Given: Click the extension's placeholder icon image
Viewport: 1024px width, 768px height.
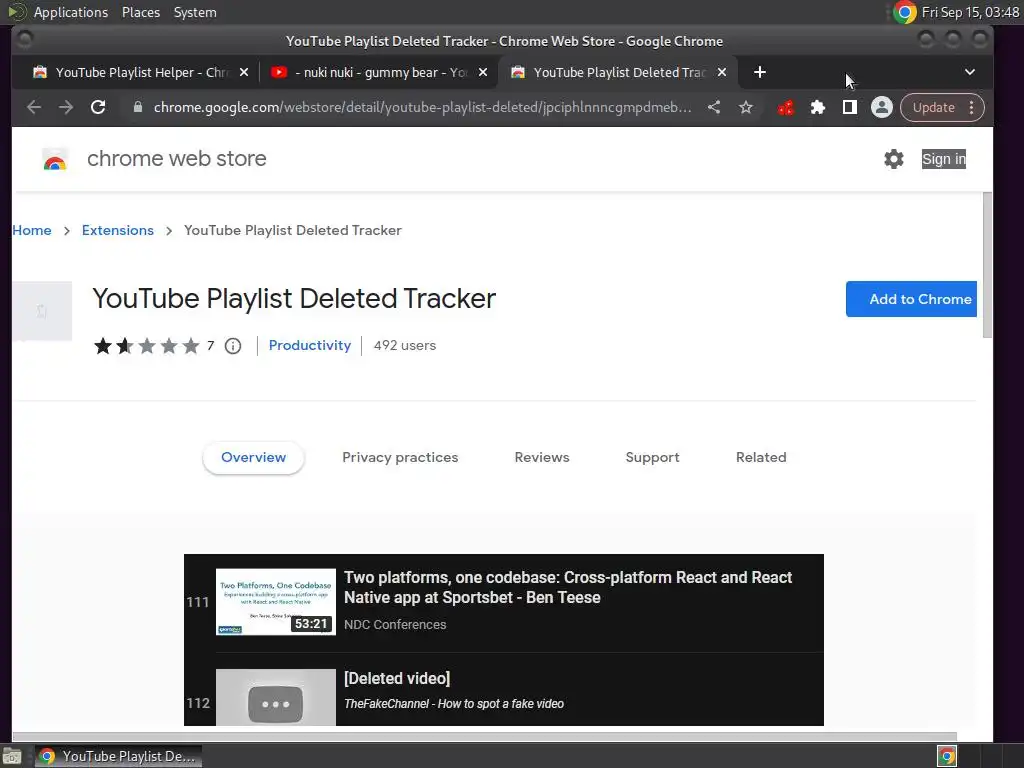Looking at the screenshot, I should 42,311.
